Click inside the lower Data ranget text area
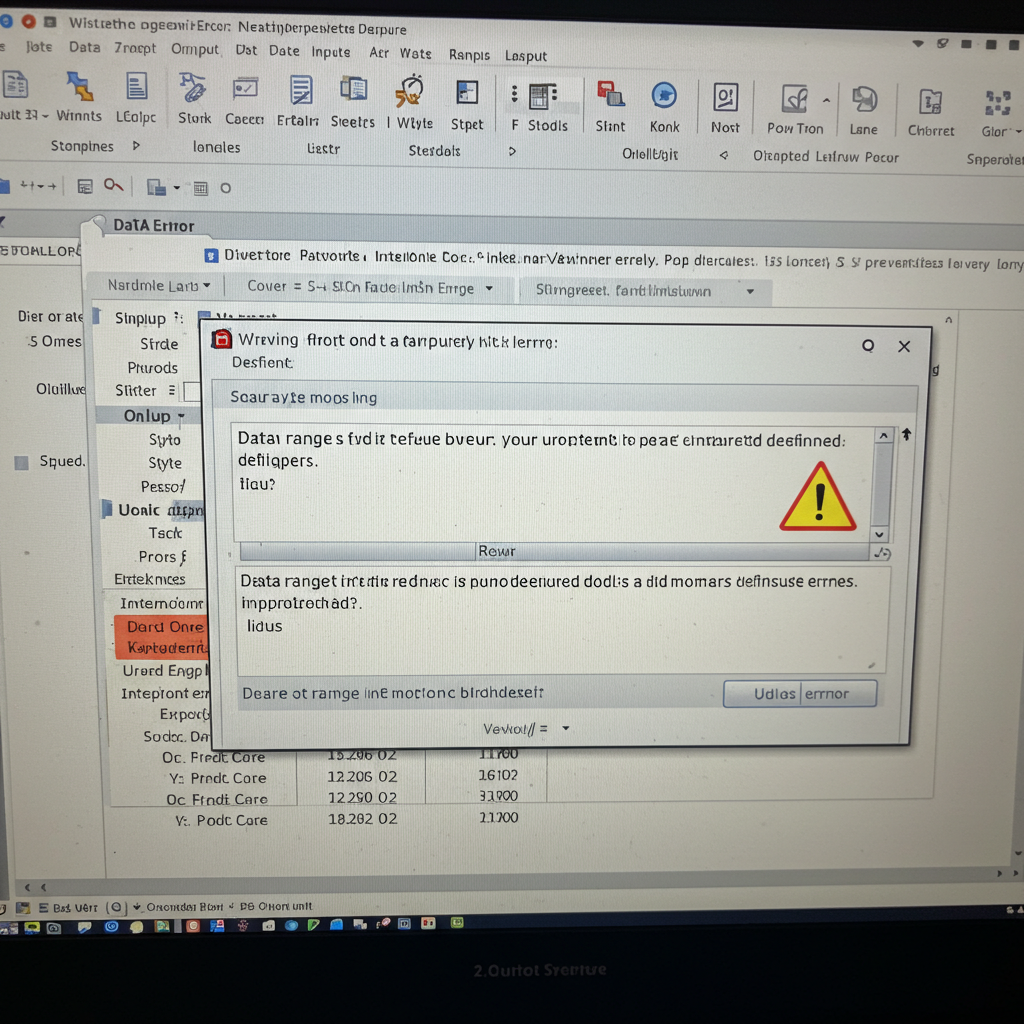 (x=562, y=620)
